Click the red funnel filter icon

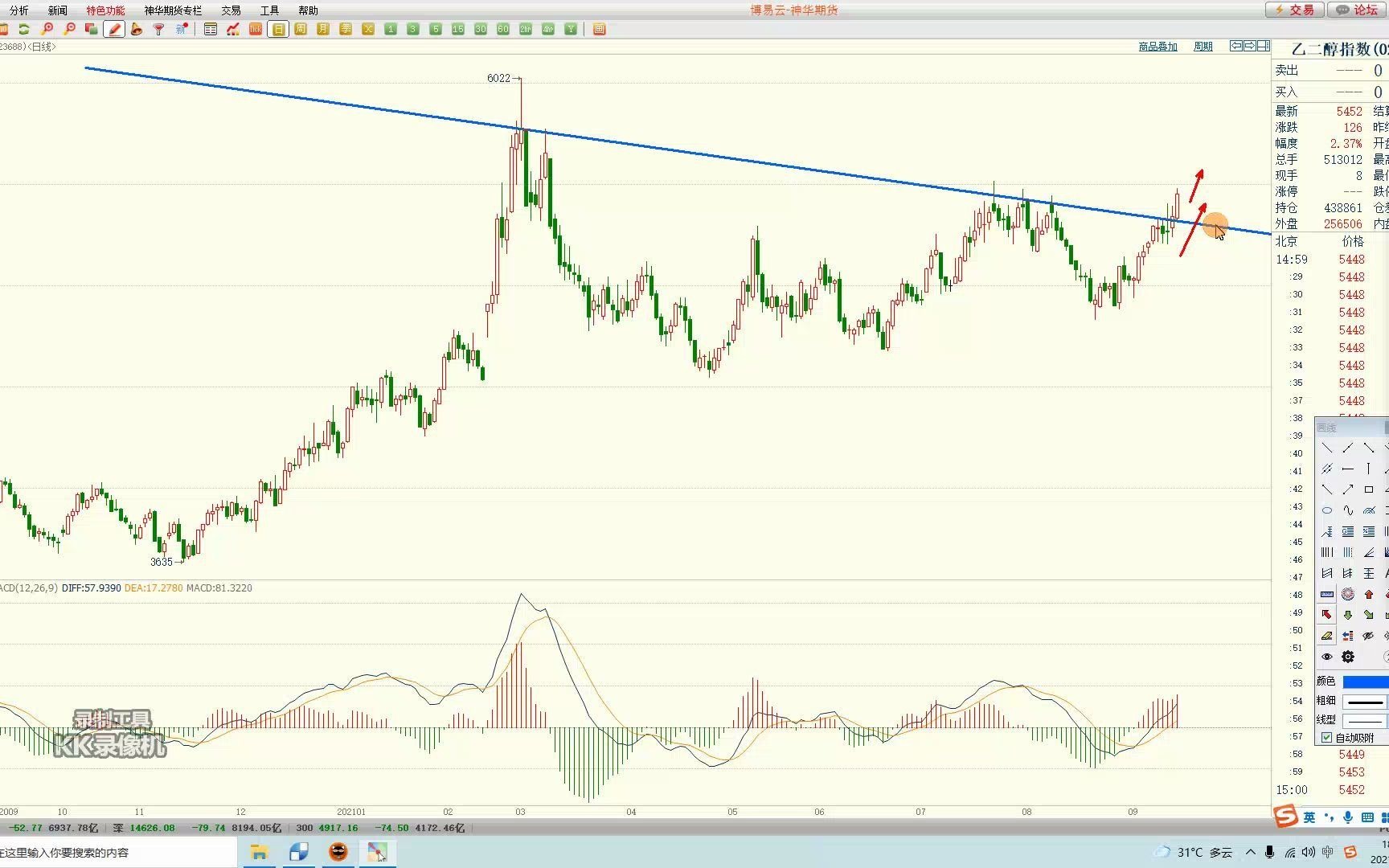pyautogui.click(x=159, y=30)
